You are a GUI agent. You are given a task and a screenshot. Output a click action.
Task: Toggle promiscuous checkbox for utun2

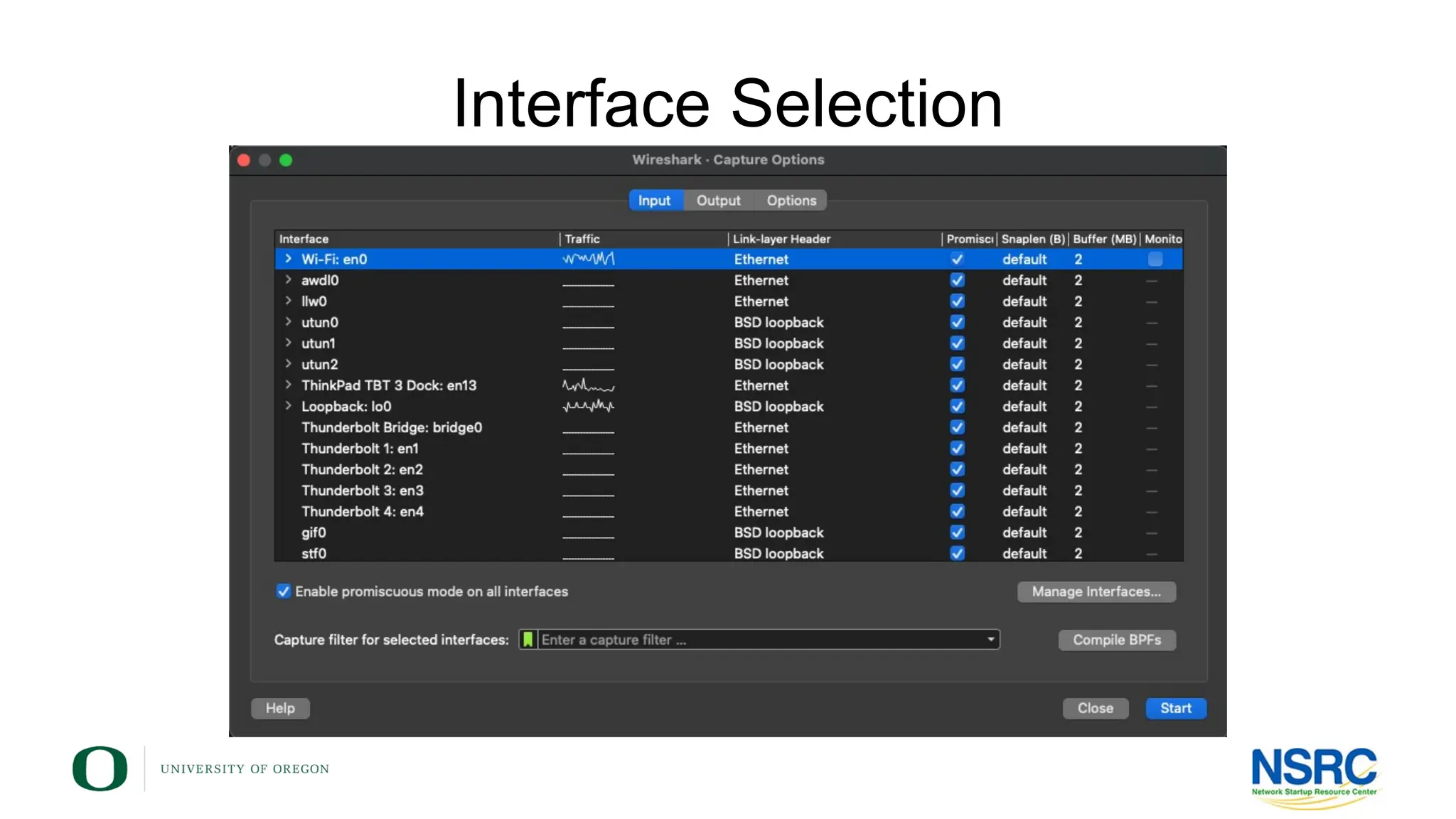pyautogui.click(x=958, y=364)
